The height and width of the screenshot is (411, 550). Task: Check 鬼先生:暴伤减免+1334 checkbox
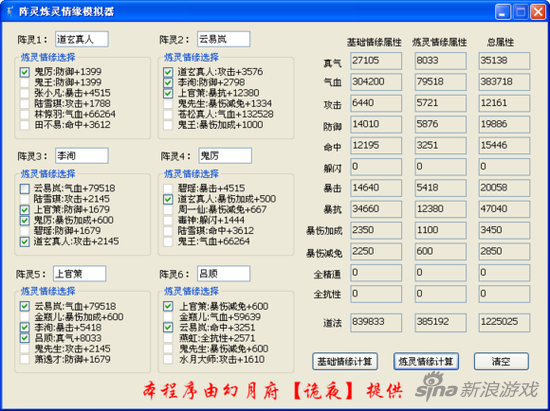168,104
